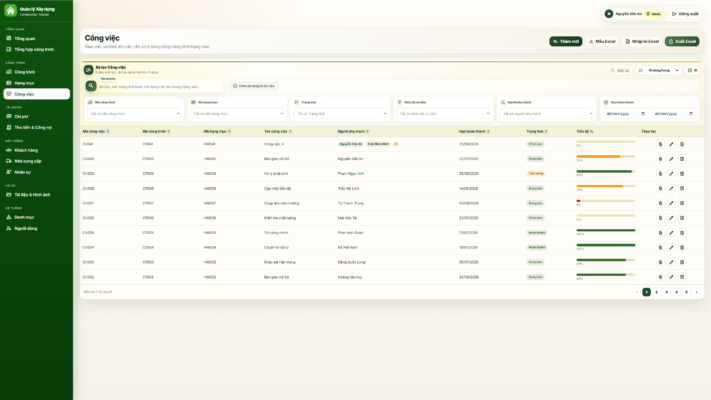The height and width of the screenshot is (400, 711).
Task: Delete row CV035 with trash icon
Action: (x=682, y=233)
